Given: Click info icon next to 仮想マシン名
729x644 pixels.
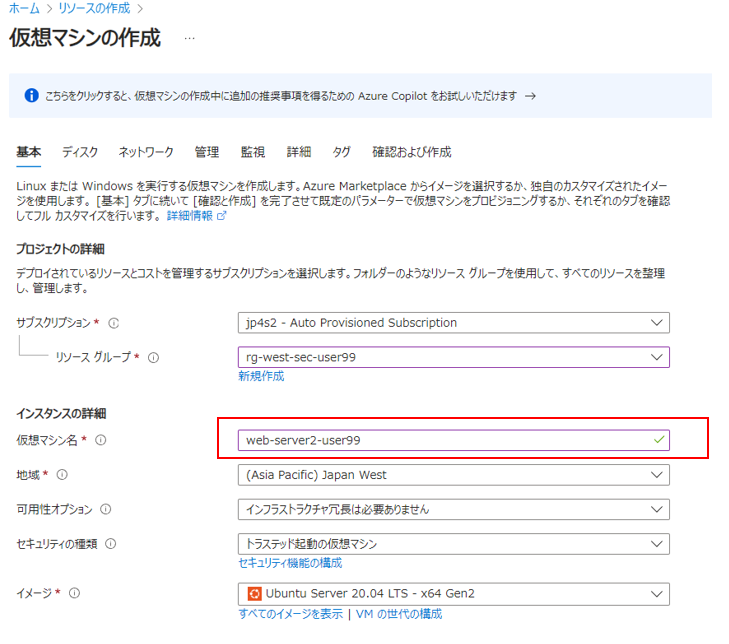Looking at the screenshot, I should [101, 440].
